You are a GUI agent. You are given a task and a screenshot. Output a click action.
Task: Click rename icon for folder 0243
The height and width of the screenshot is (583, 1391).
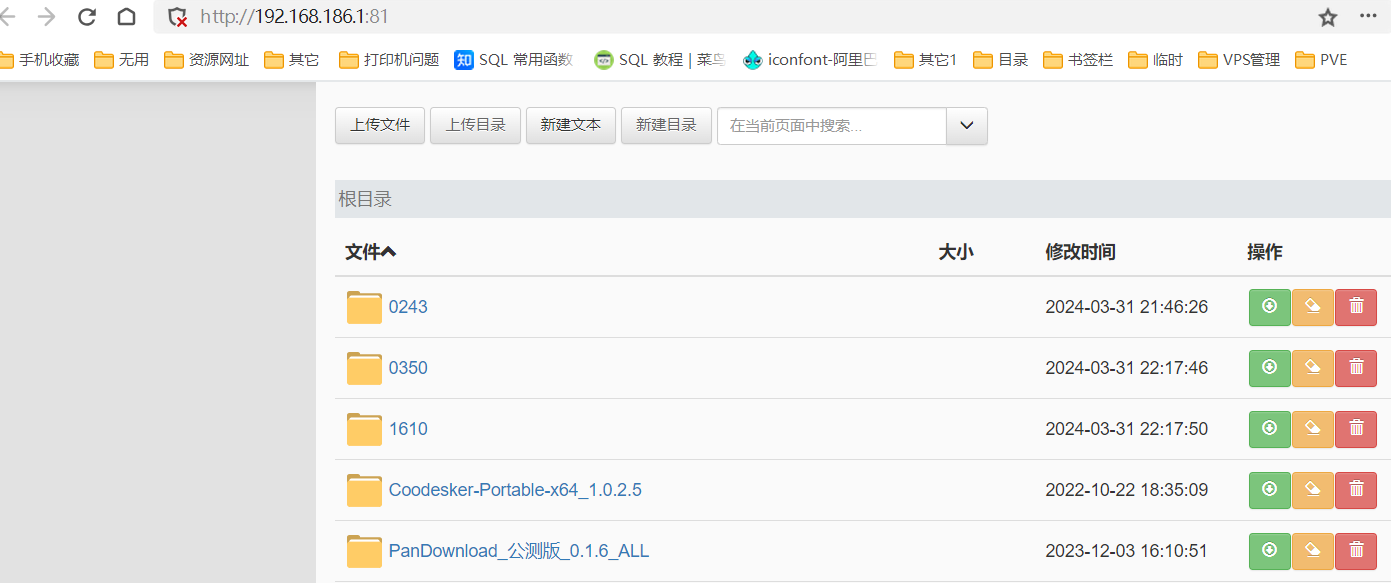point(1312,307)
